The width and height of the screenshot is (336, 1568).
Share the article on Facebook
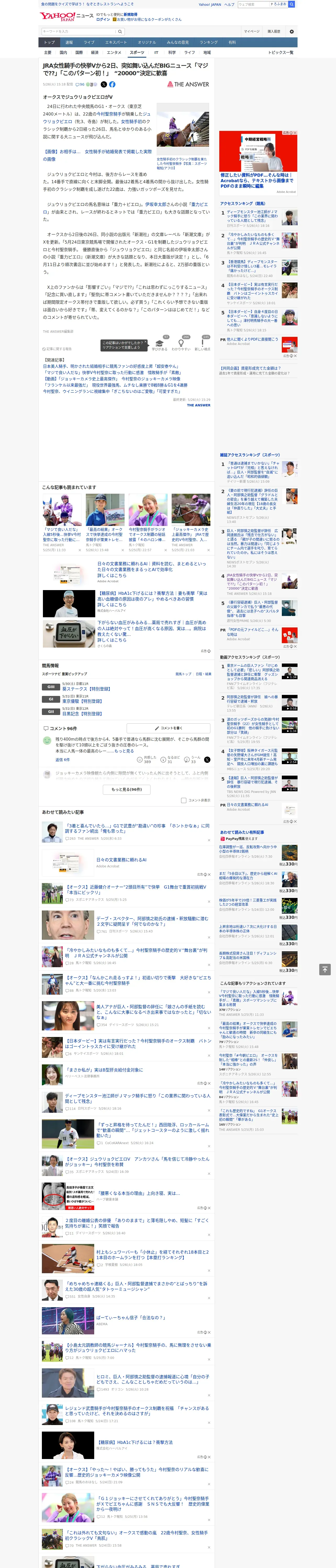112,85
